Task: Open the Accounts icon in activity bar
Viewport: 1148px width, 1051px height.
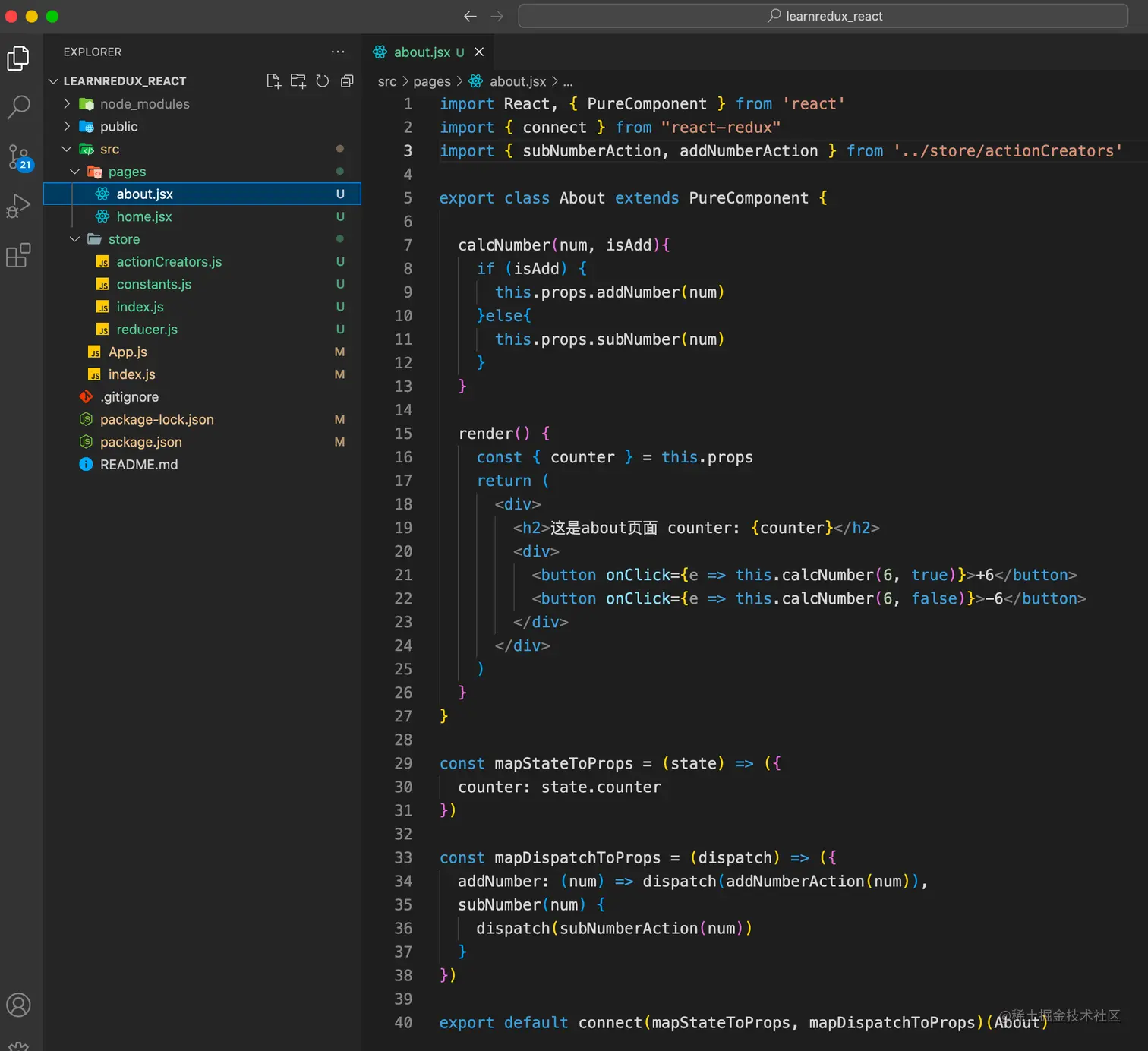Action: click(18, 1005)
